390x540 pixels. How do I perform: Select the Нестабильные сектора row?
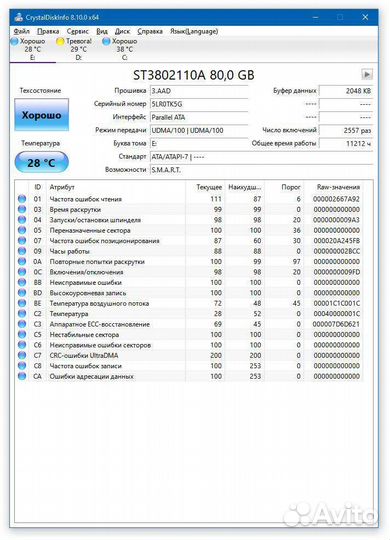click(189, 334)
